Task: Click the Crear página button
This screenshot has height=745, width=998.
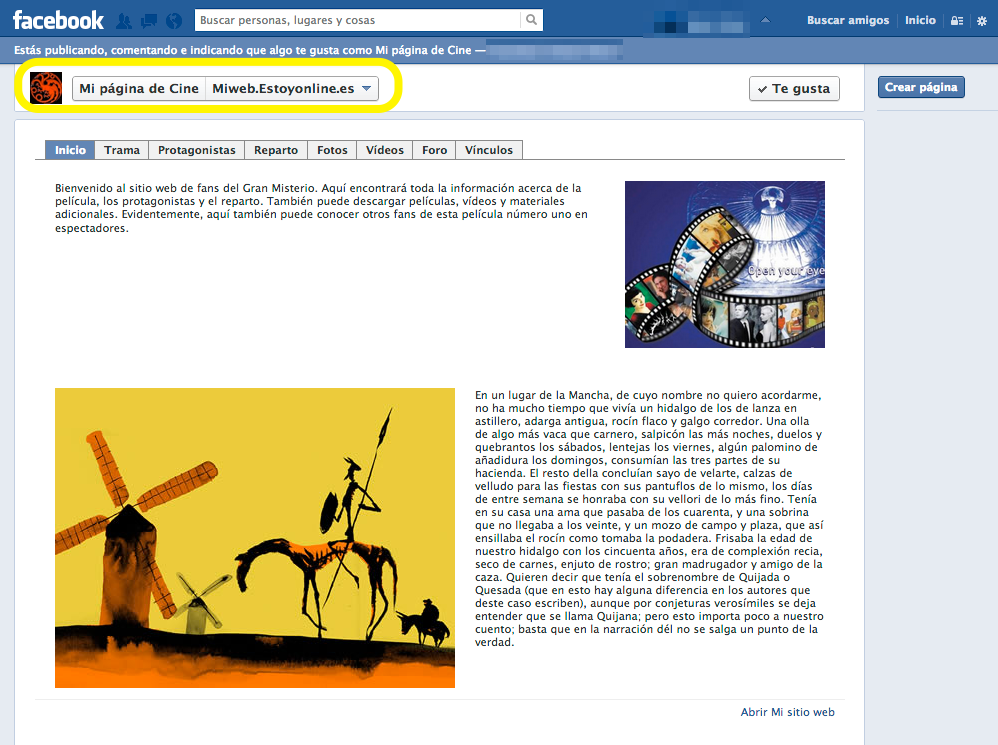Action: [921, 88]
